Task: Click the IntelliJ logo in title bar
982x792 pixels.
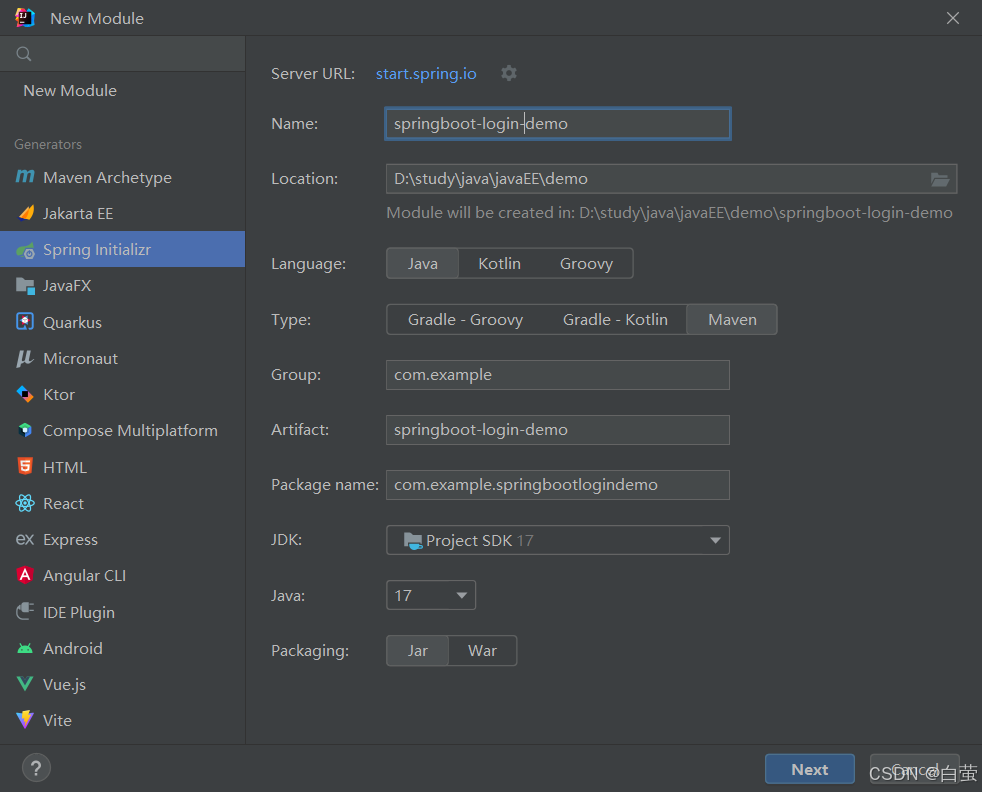Action: click(x=25, y=18)
